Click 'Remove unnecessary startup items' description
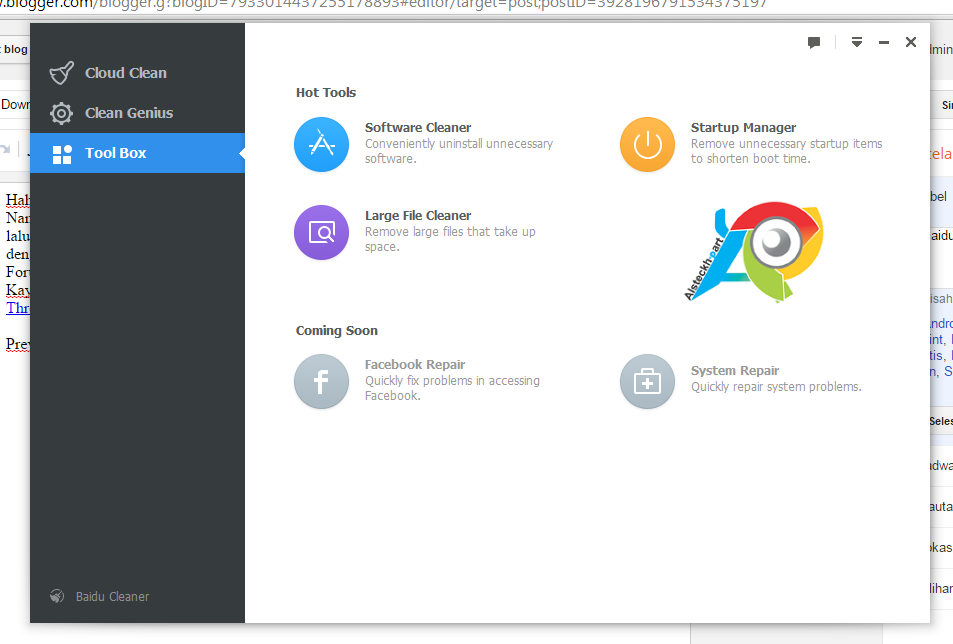The image size is (953, 644). pos(786,151)
